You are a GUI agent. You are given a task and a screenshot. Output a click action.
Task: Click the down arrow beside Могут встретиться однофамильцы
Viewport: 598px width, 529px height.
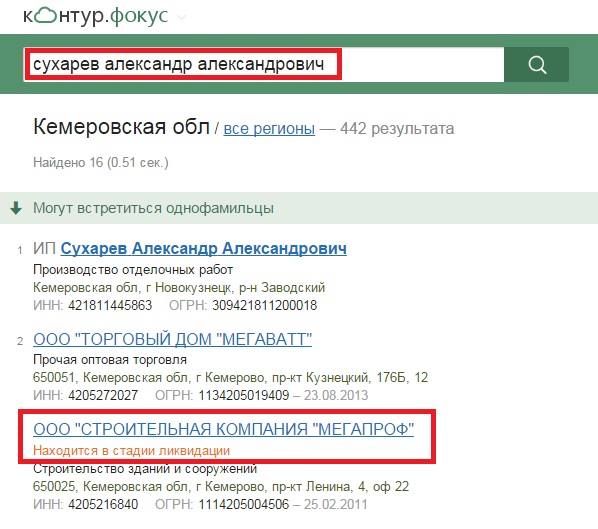tap(16, 208)
